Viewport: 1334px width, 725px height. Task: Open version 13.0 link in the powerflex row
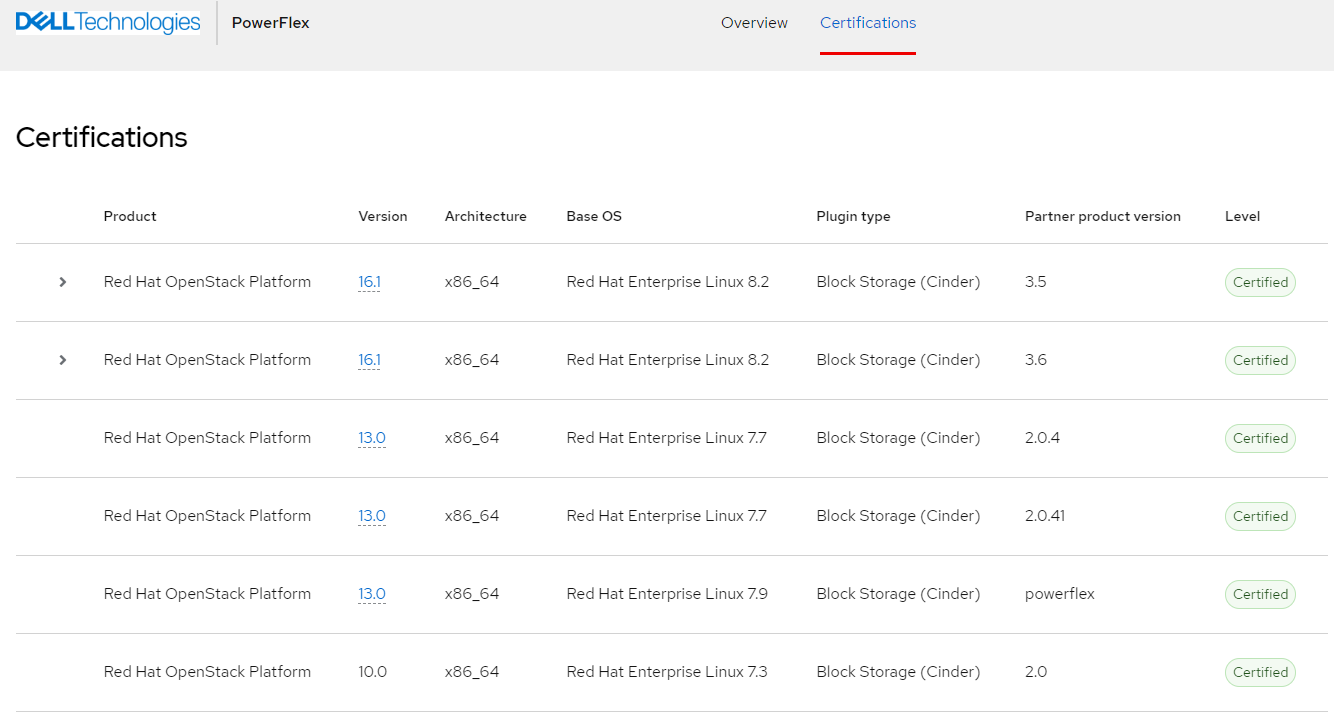click(x=371, y=594)
